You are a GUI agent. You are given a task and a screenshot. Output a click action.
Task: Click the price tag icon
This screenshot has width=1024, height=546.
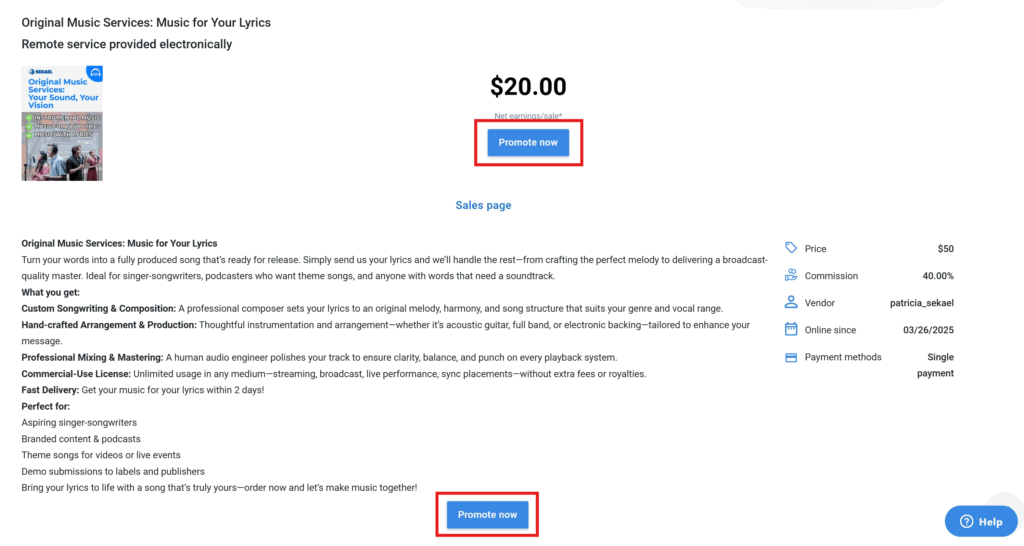(x=791, y=248)
